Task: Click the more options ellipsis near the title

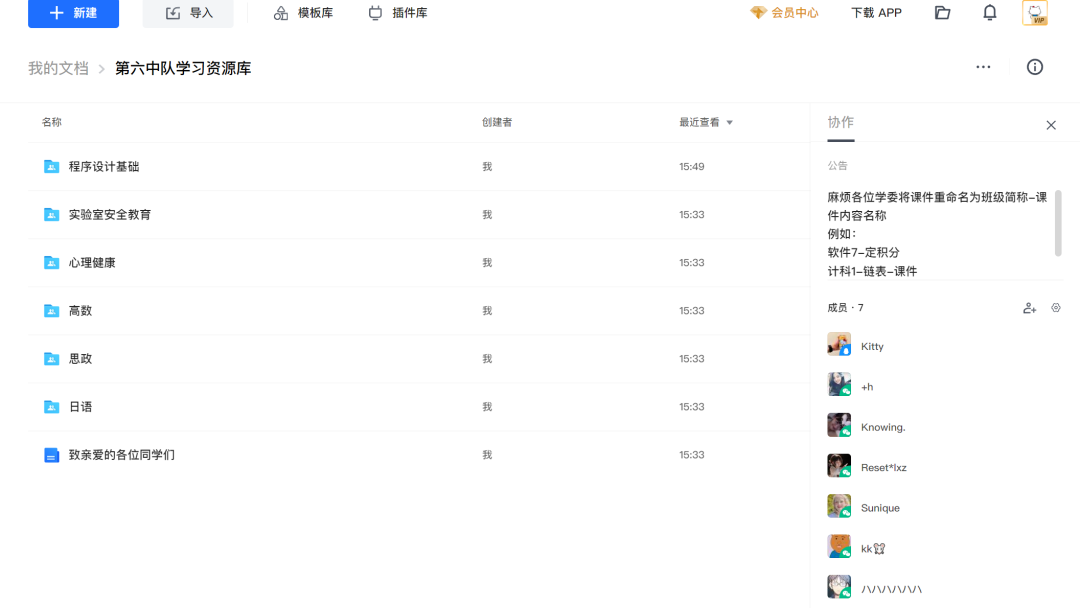Action: coord(983,67)
